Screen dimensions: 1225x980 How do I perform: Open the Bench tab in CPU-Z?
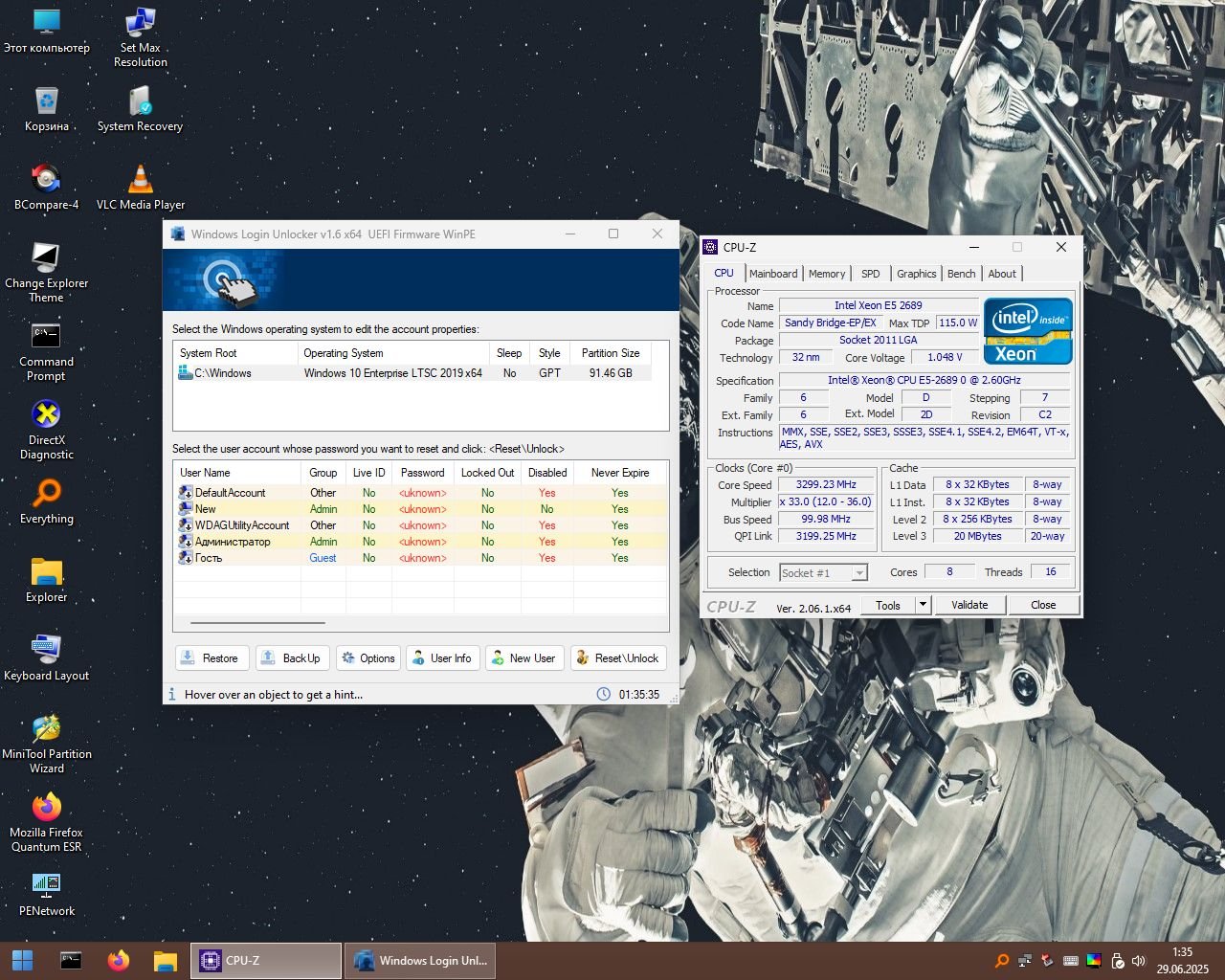pyautogui.click(x=961, y=274)
